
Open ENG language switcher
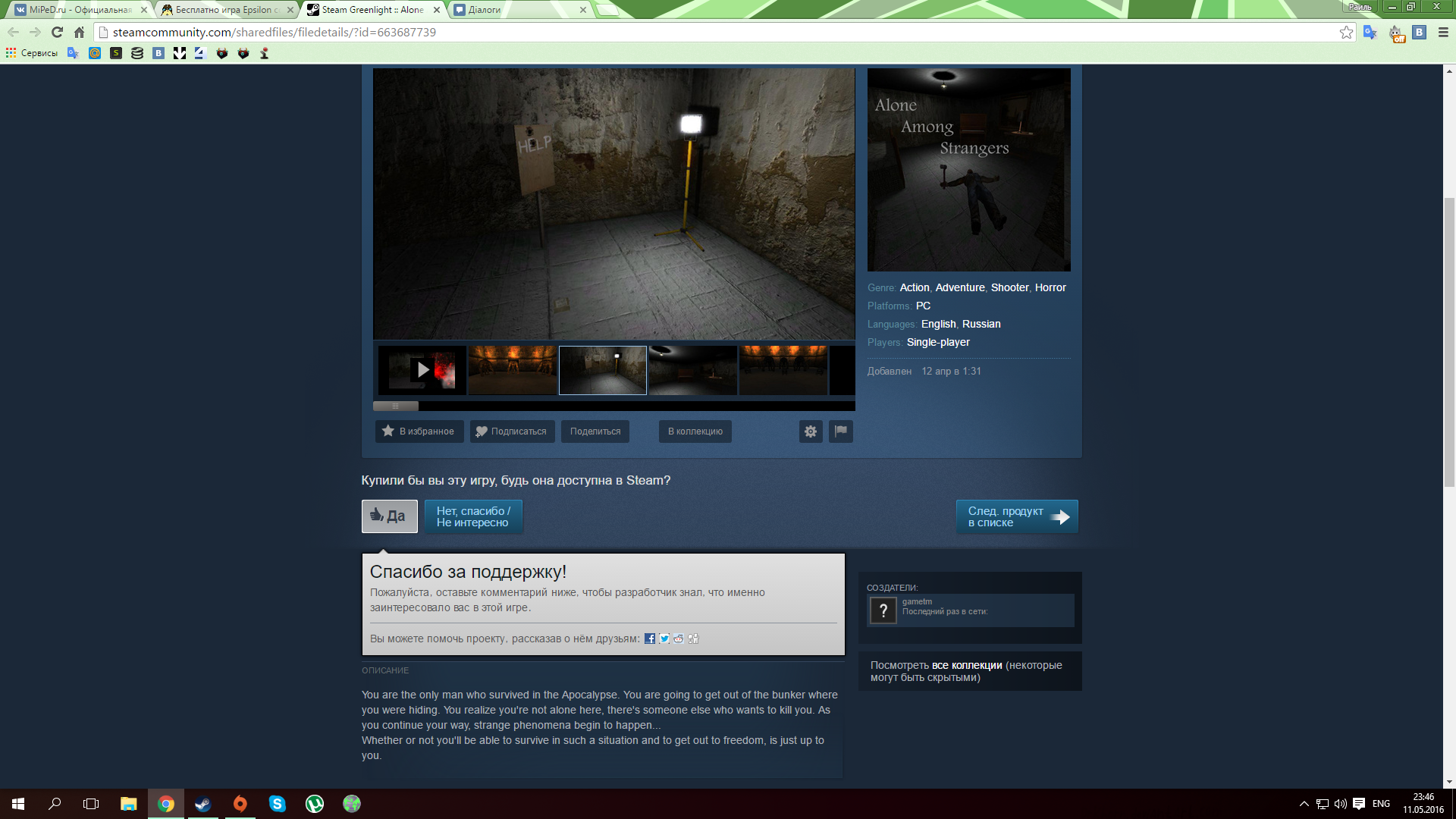[x=1381, y=804]
